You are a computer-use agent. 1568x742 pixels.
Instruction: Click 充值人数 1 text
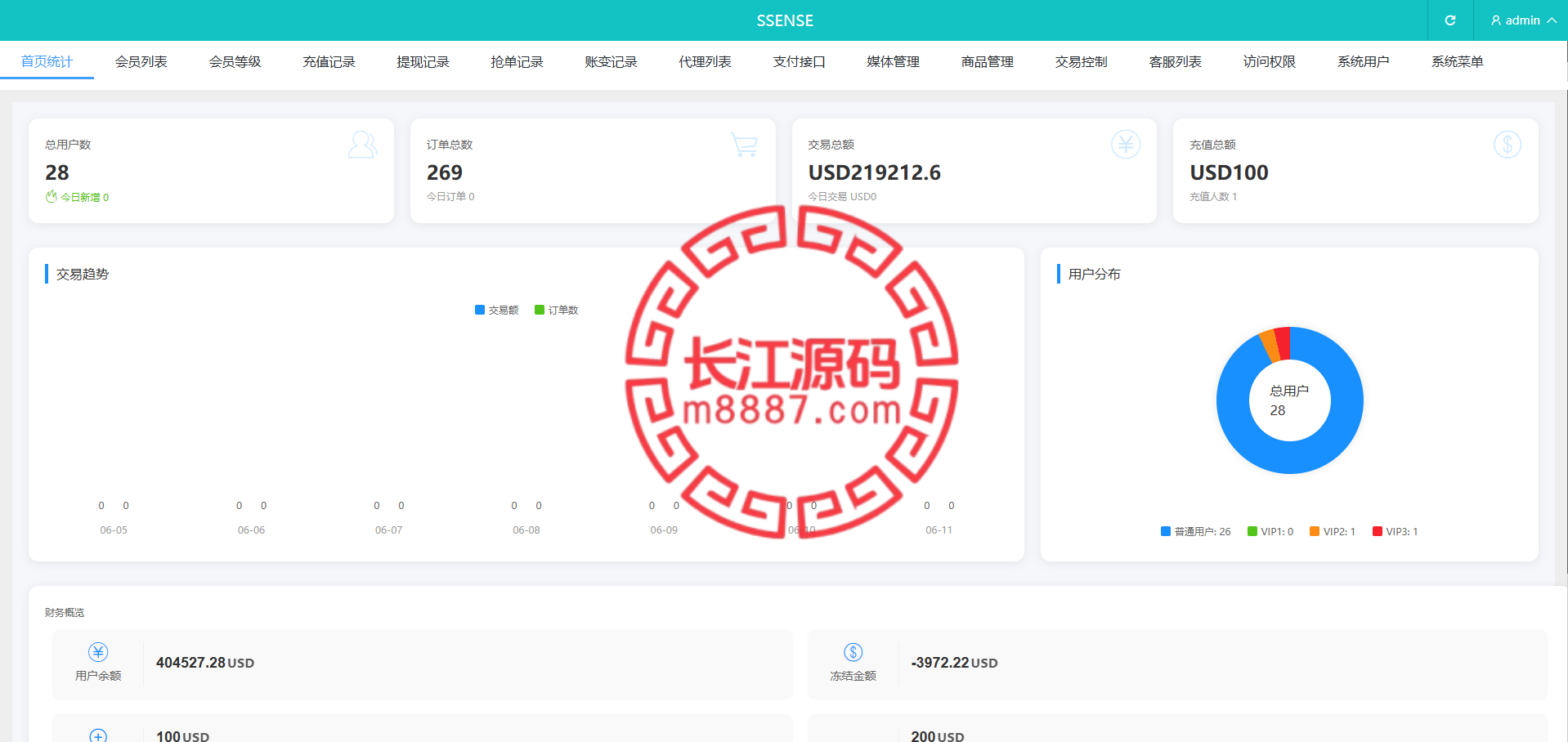click(1213, 196)
